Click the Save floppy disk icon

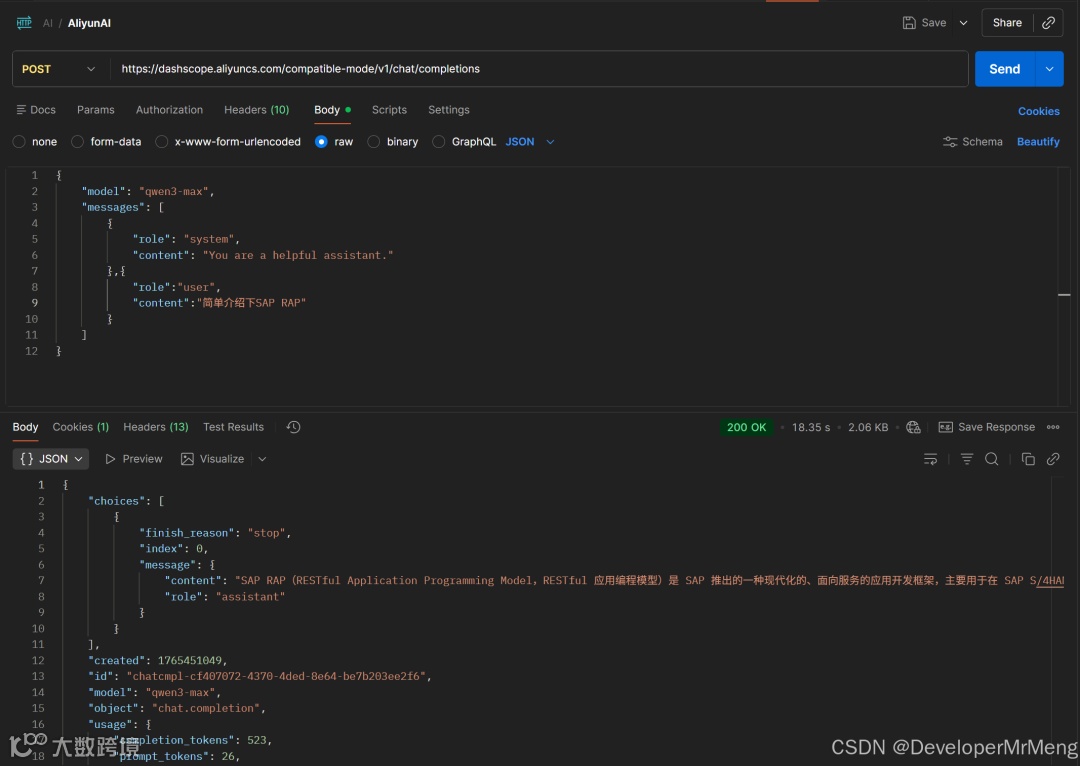[908, 23]
